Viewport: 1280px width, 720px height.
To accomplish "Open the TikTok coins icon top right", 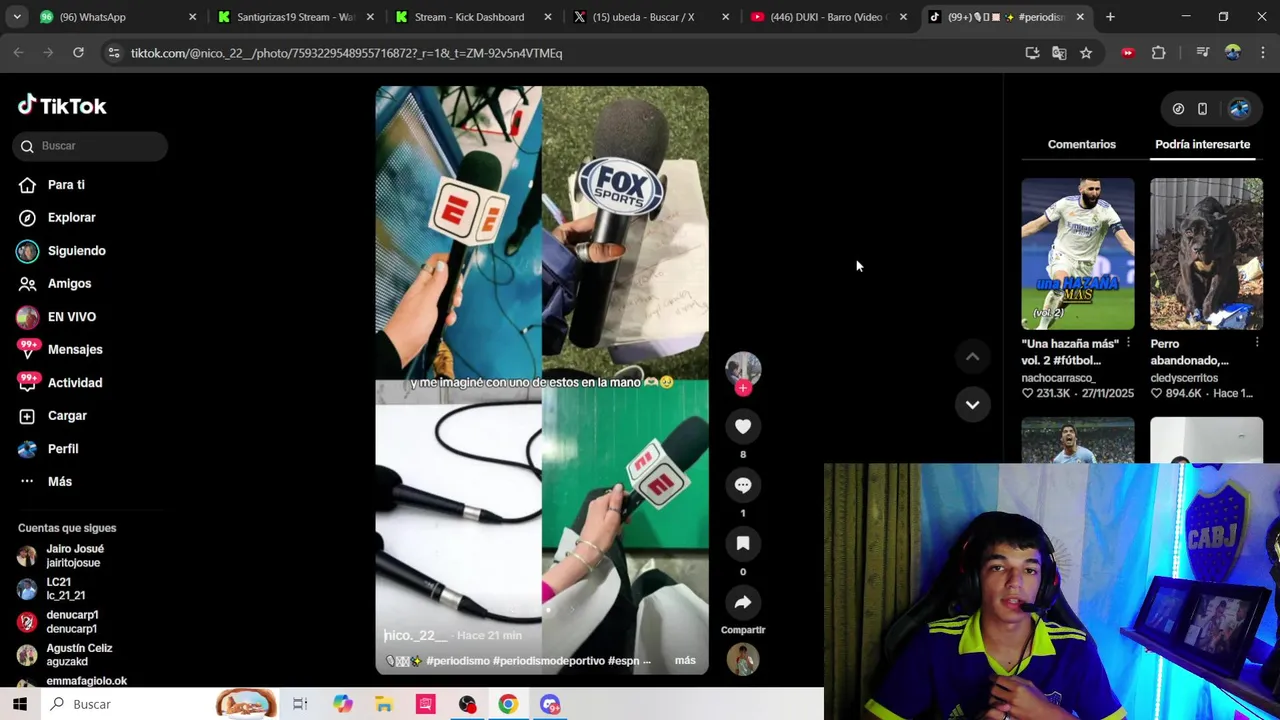I will tap(1178, 109).
